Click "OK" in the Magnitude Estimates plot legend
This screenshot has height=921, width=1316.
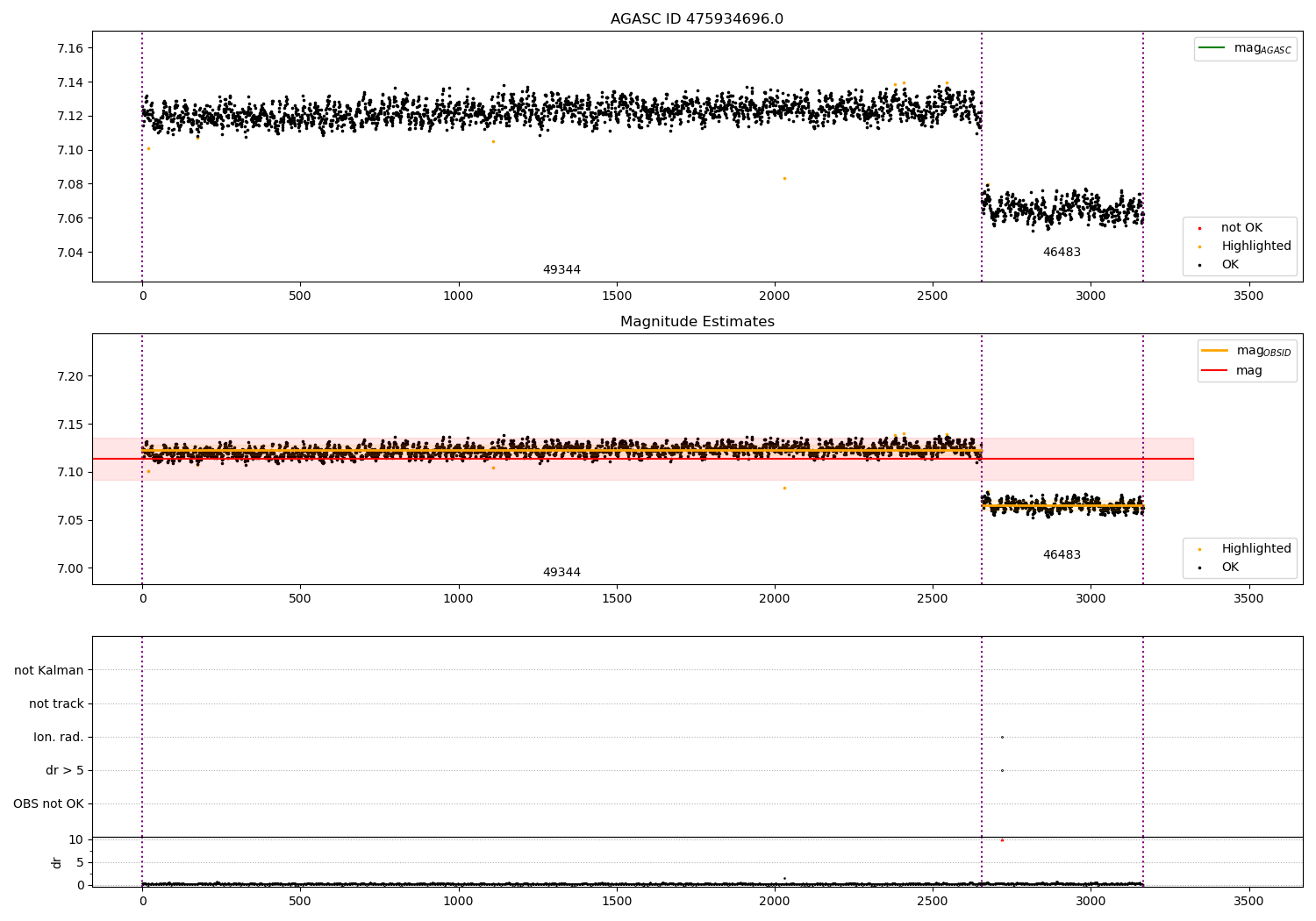tap(1230, 568)
